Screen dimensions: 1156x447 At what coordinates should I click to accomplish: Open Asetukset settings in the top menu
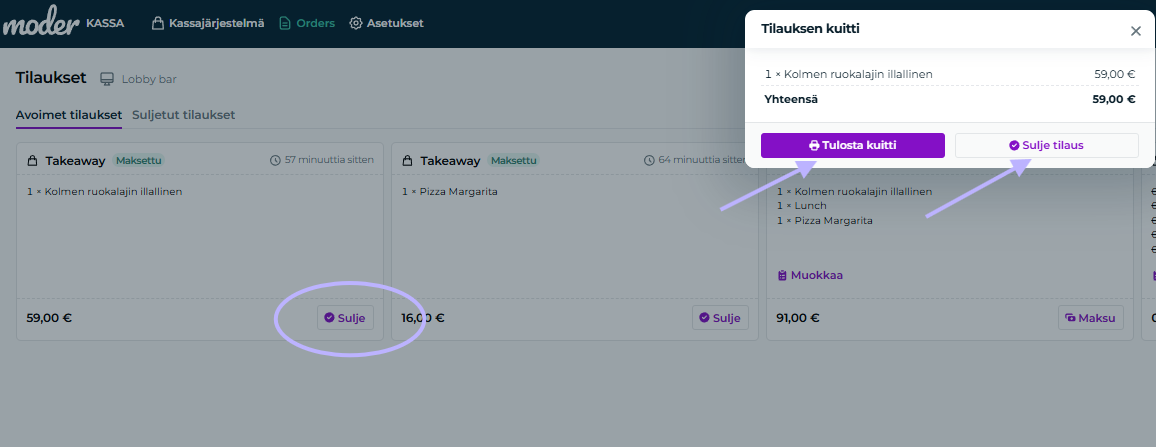click(386, 24)
